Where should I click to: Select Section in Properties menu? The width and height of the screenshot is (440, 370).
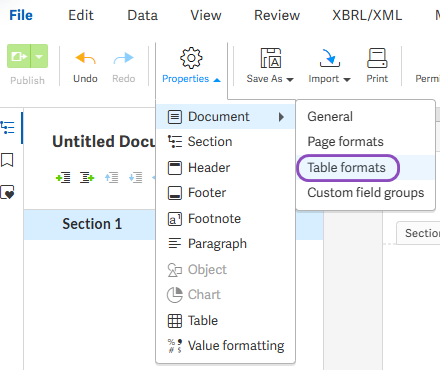tap(226, 142)
